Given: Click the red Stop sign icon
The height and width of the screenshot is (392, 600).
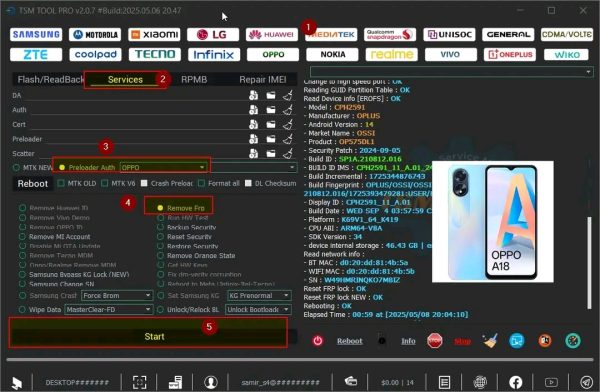Looking at the screenshot, I should 435,340.
